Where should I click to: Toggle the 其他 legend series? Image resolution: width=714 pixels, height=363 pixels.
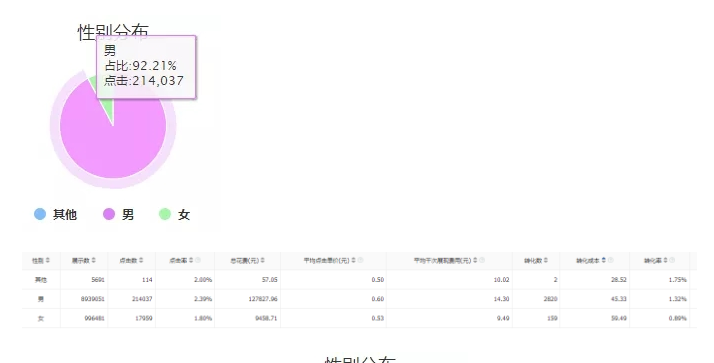(x=55, y=214)
